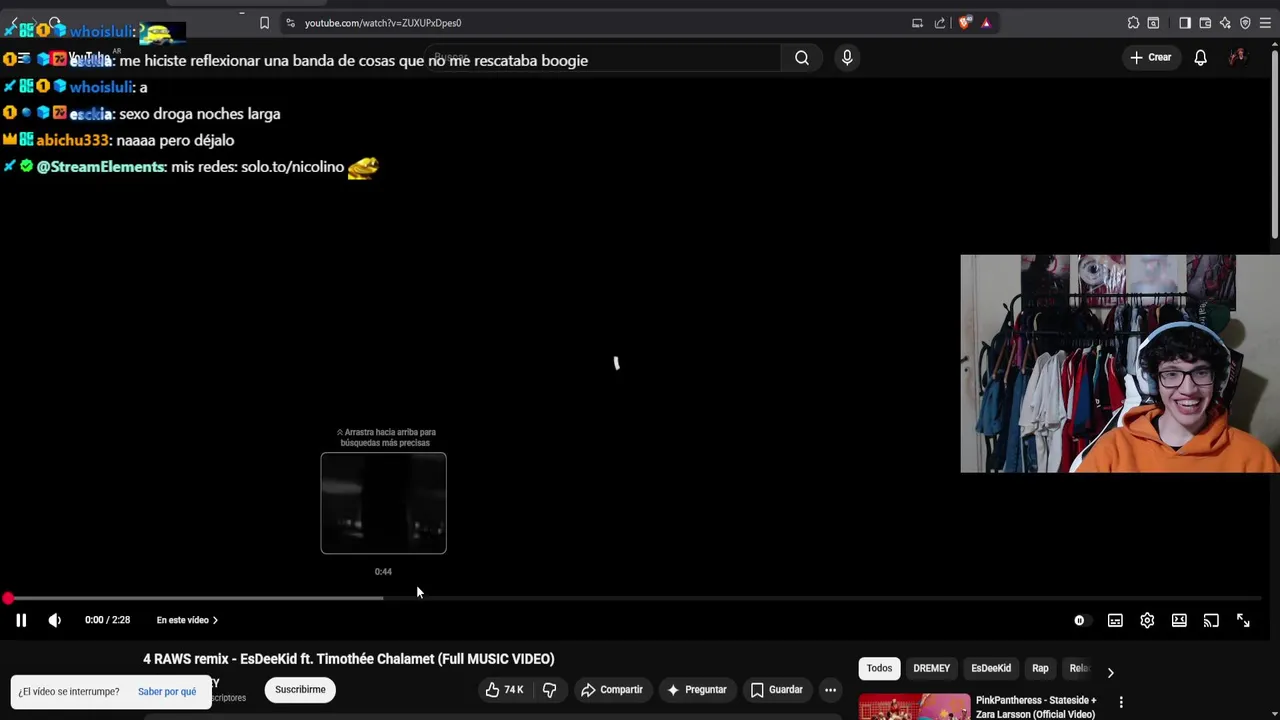
Task: Open YouTube notifications bell
Action: [x=1200, y=58]
